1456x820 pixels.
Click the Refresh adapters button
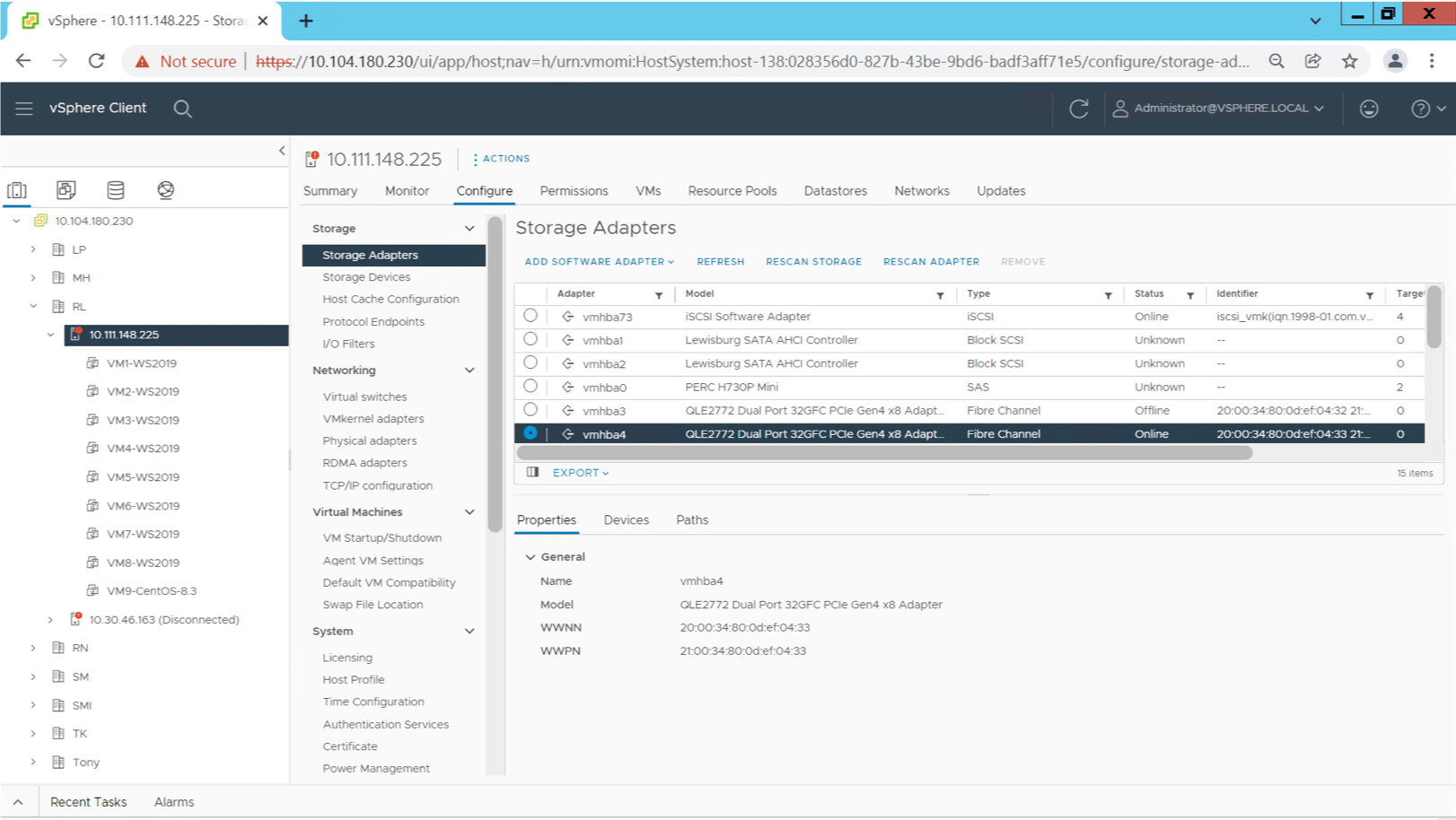click(721, 262)
